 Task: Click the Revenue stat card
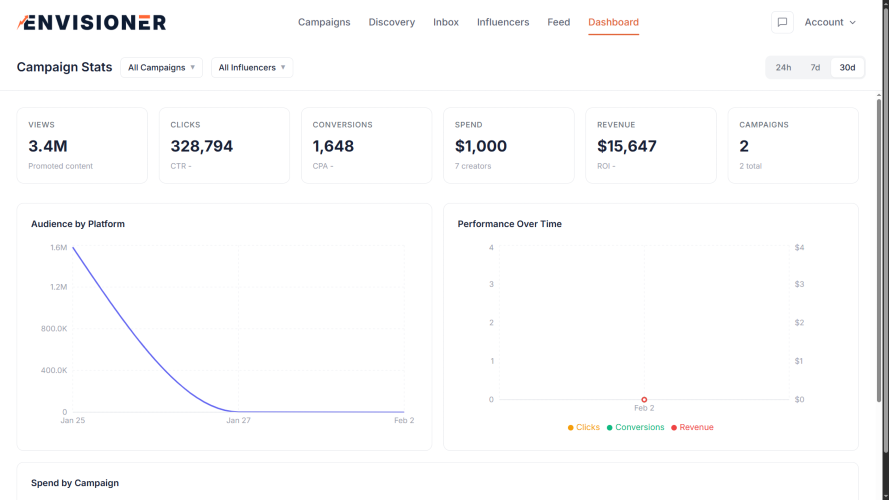point(650,146)
